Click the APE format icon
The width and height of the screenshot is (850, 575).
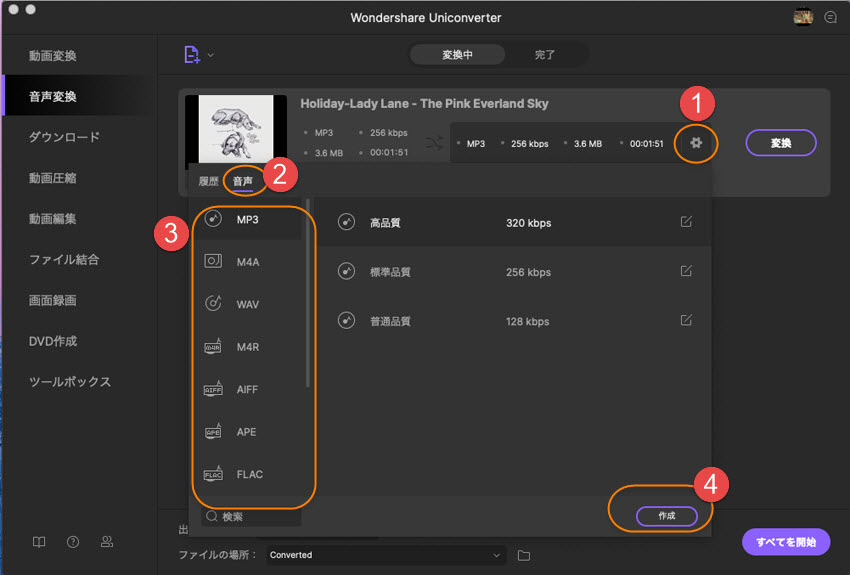point(213,431)
